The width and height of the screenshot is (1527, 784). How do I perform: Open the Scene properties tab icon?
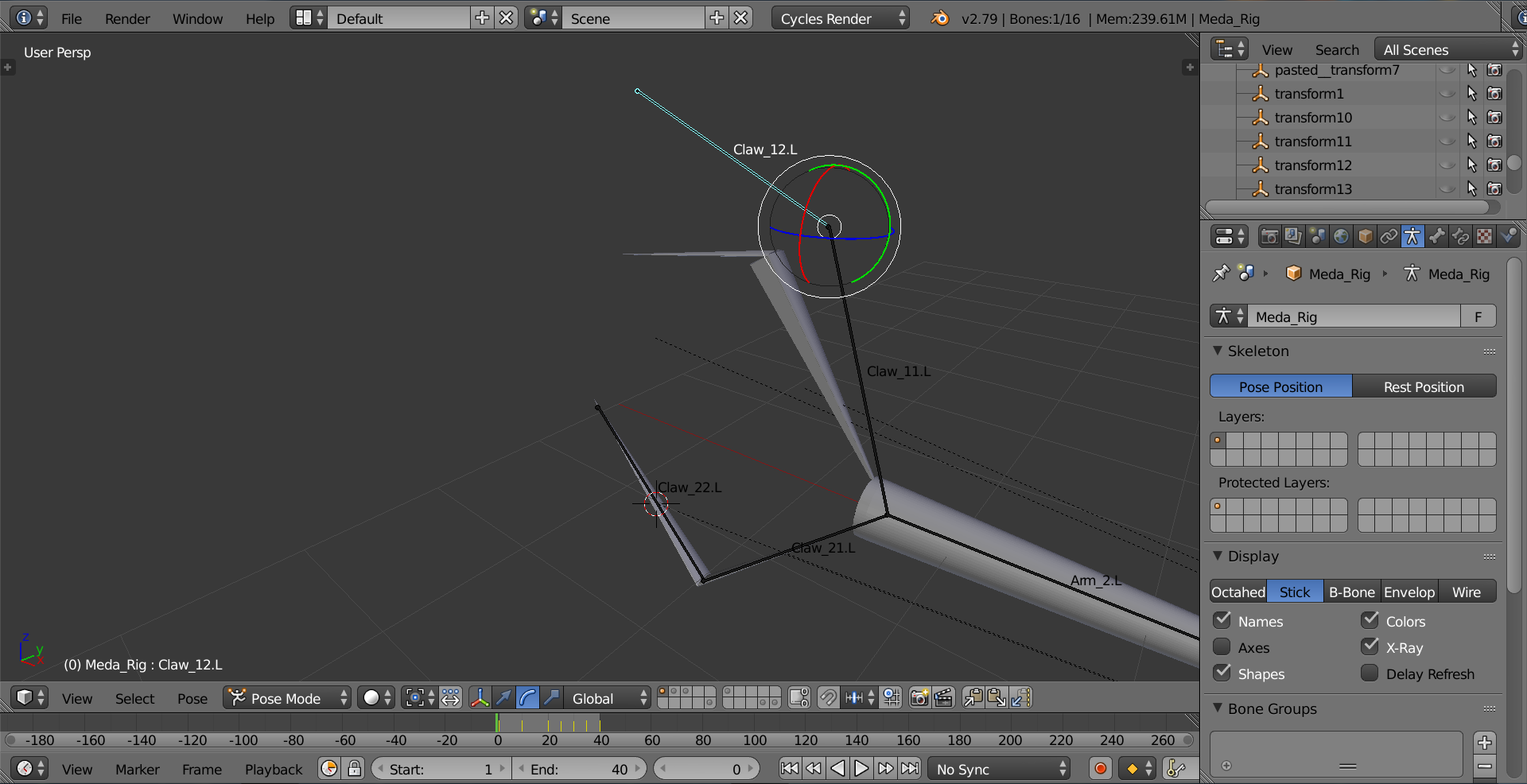coord(1317,236)
